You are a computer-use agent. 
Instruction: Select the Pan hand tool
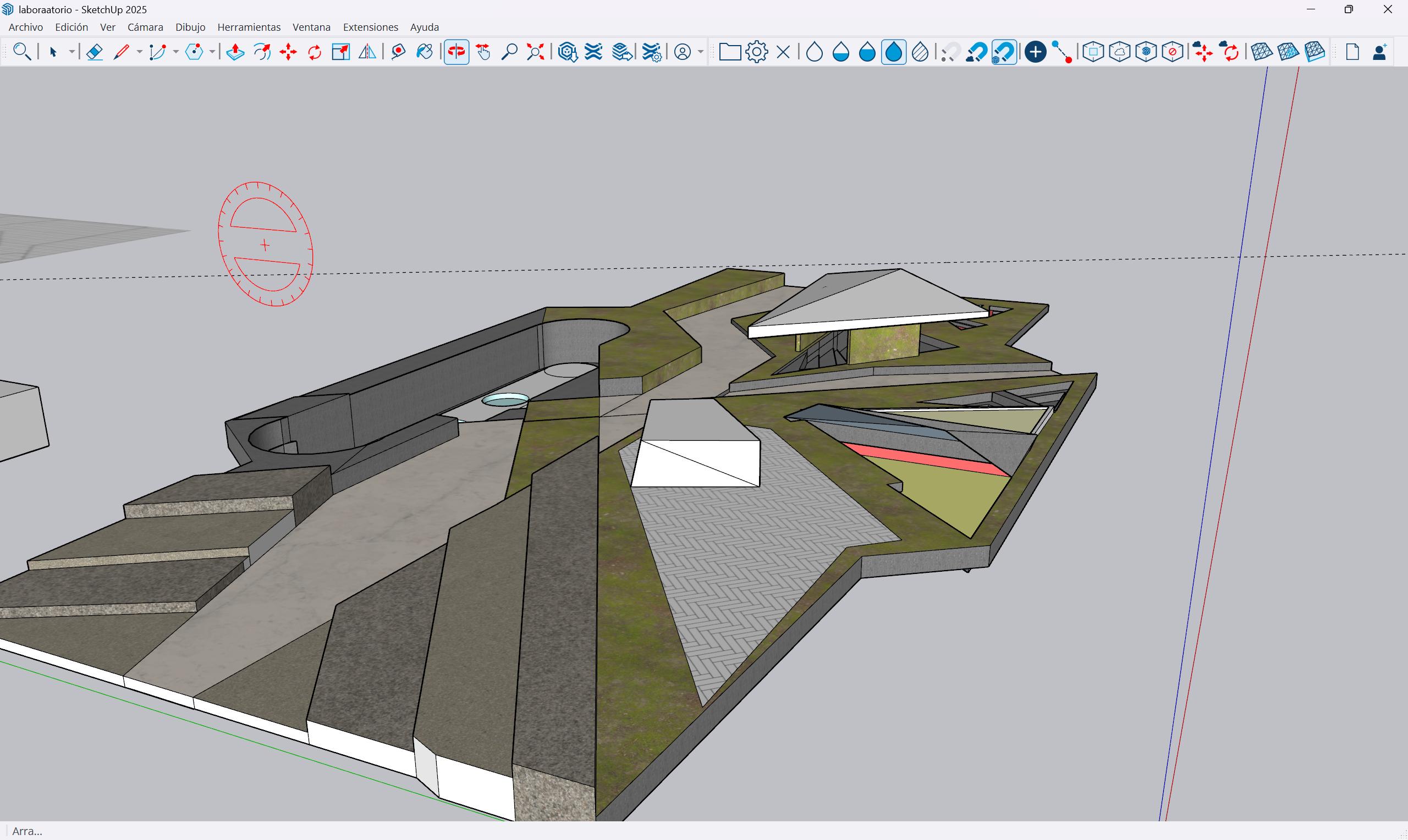click(x=483, y=52)
